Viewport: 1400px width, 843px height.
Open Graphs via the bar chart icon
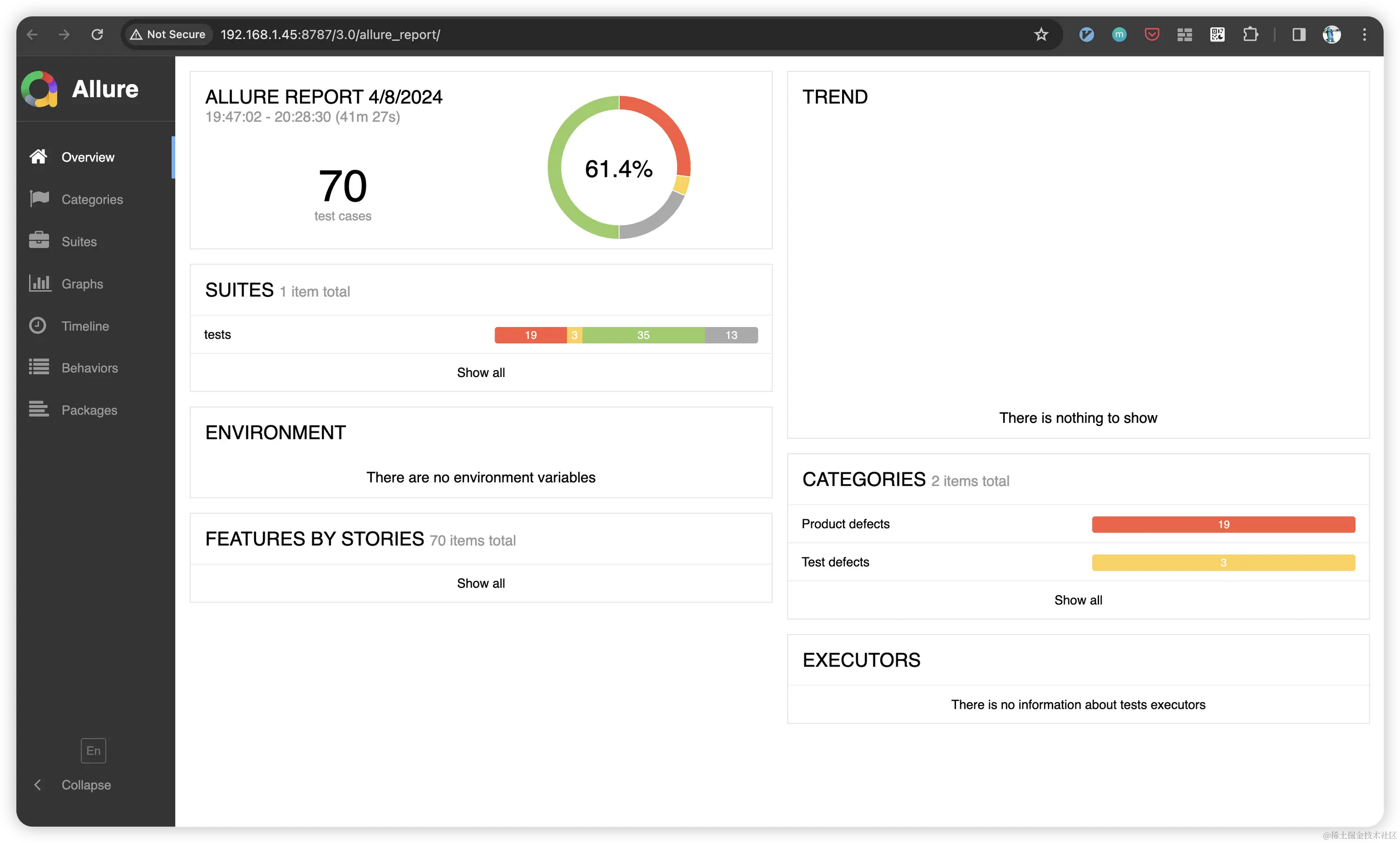click(x=39, y=283)
